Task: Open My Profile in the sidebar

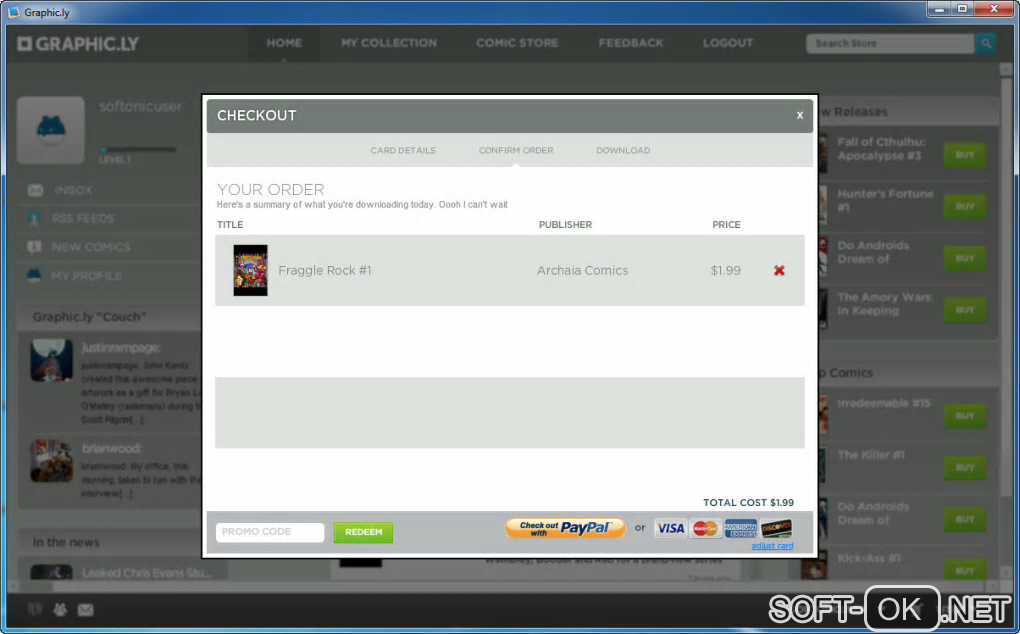Action: coord(87,276)
